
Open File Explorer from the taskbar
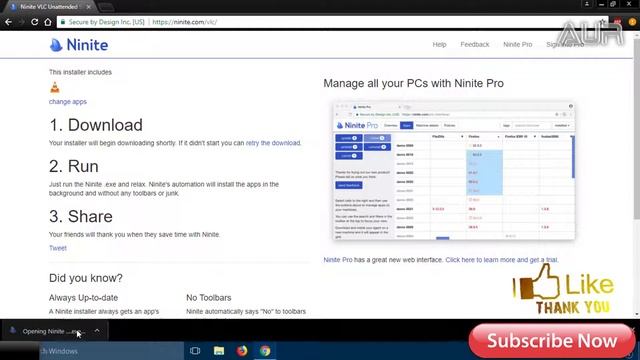click(x=219, y=351)
